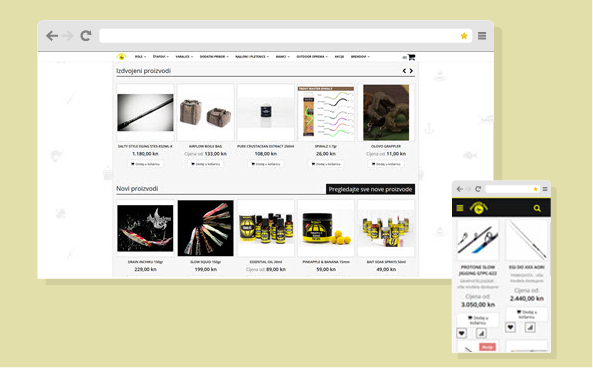Screen dimensions: 593x368
Task: Click 'Pregledajte sve nove proizvode' button
Action: [x=370, y=189]
